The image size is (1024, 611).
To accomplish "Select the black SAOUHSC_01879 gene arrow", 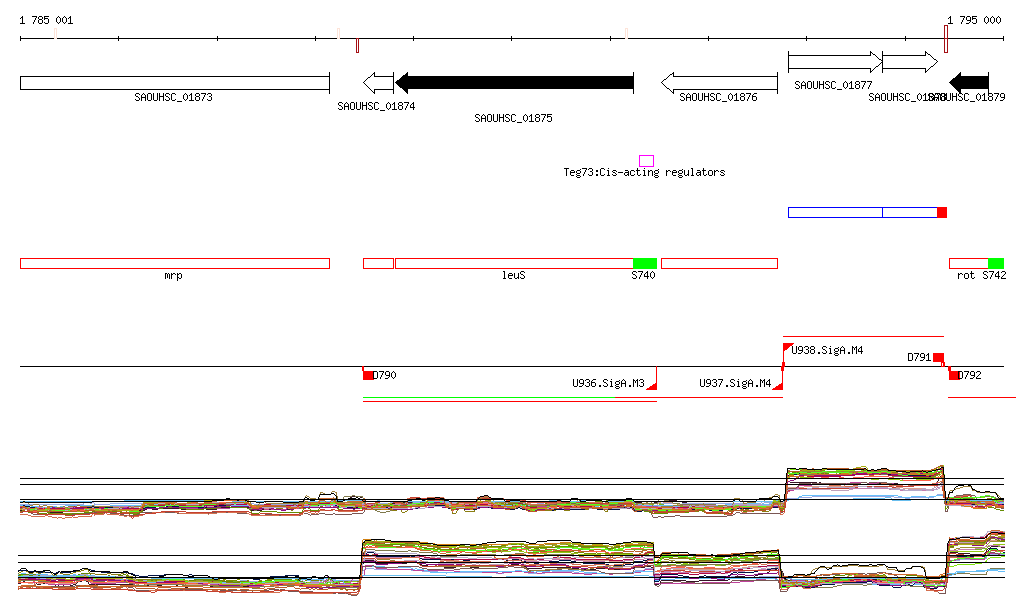I will 969,83.
